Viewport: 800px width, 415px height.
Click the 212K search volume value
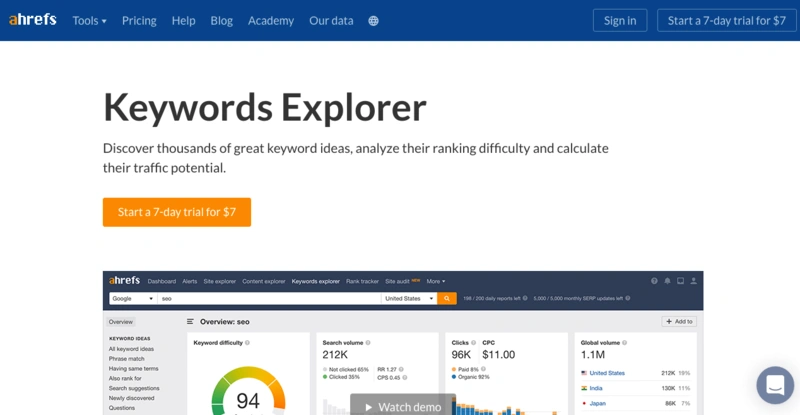tap(335, 354)
